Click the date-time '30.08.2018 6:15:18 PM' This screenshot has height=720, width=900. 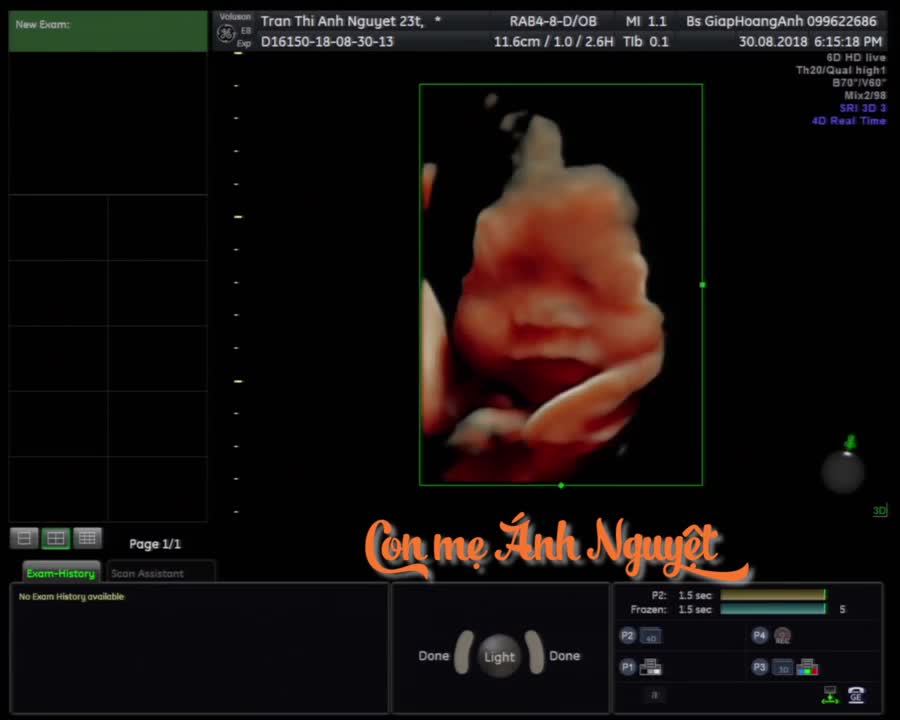[x=810, y=41]
